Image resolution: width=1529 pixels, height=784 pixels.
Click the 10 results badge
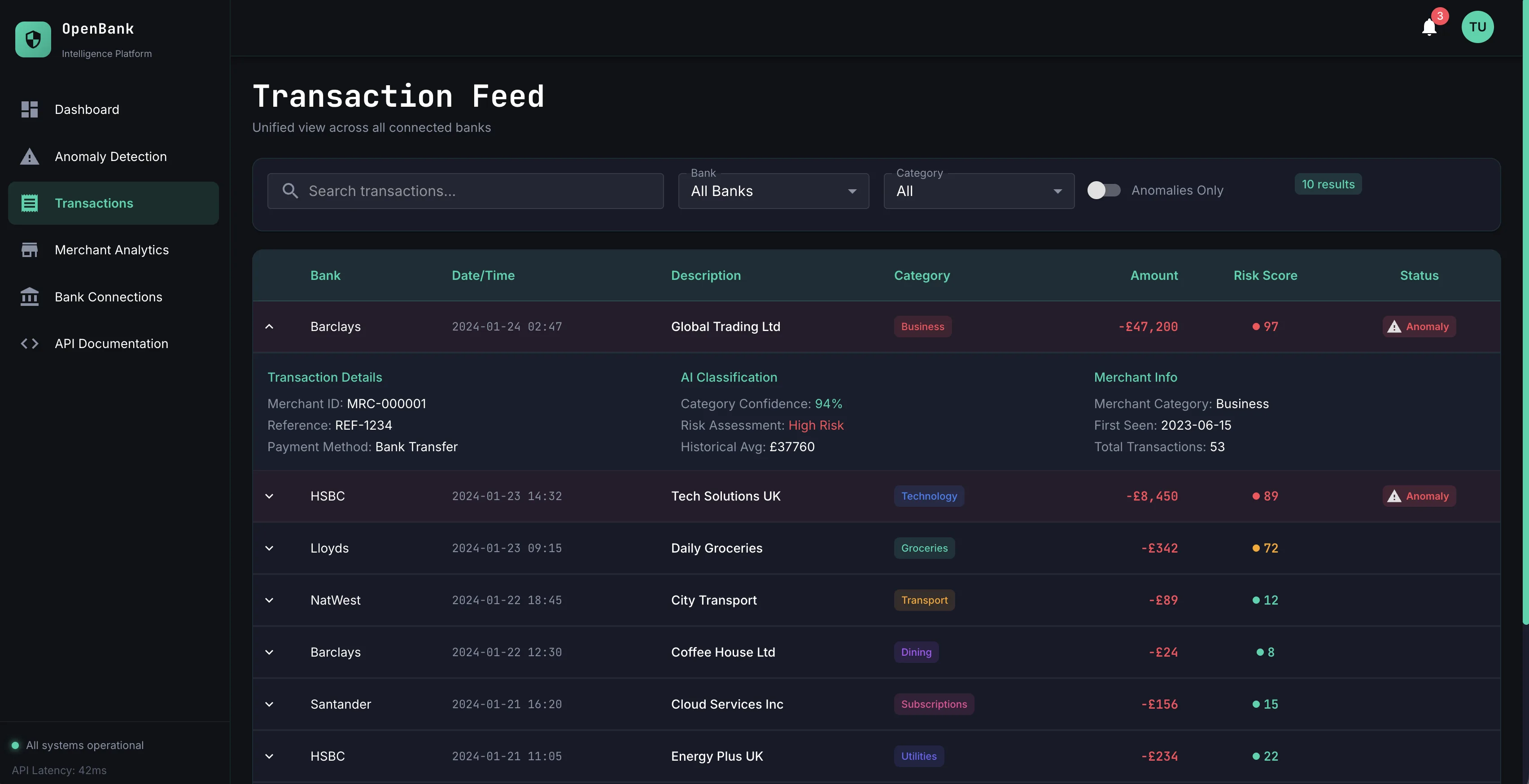[x=1328, y=184]
